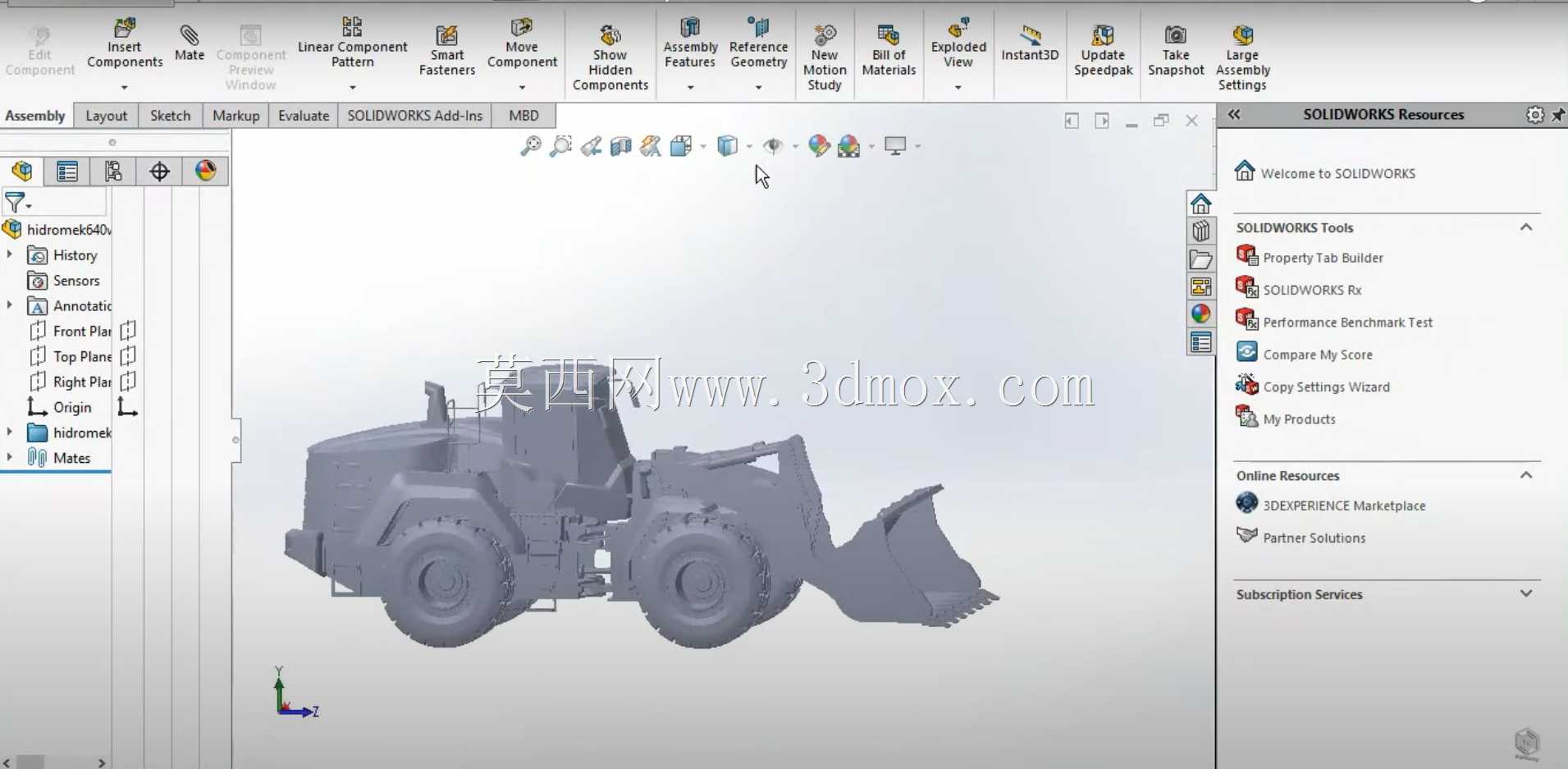Launch SOLIDWORKS Rx

coord(1312,290)
